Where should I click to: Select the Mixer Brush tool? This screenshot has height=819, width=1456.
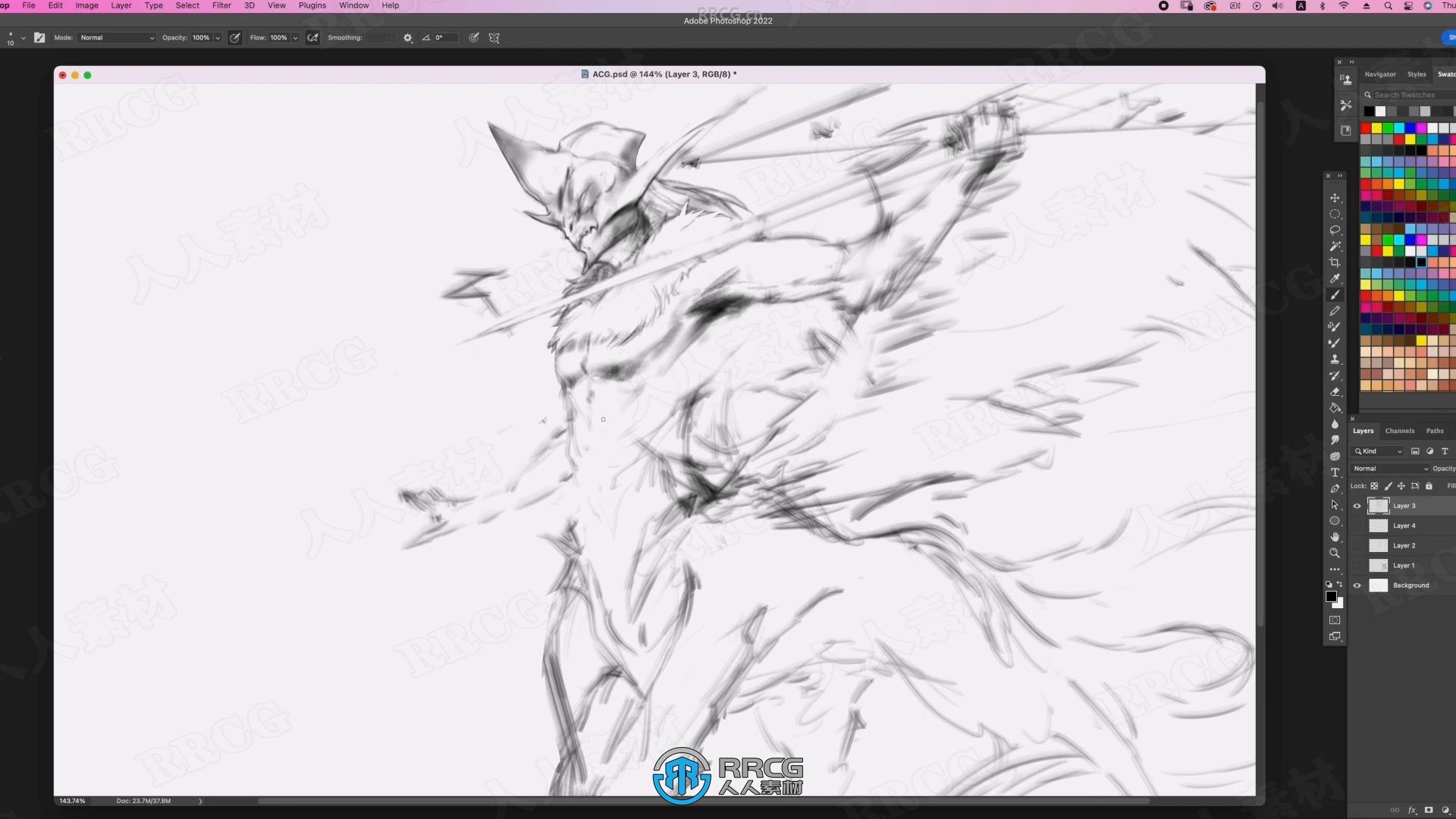pyautogui.click(x=1335, y=343)
